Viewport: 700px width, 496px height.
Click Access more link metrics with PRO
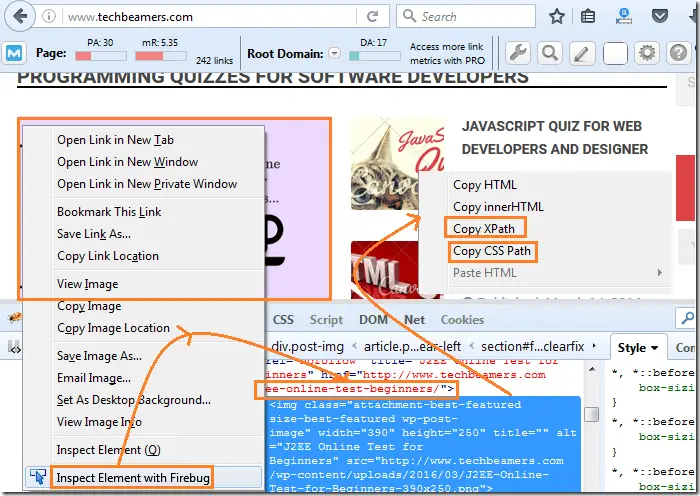(x=446, y=54)
